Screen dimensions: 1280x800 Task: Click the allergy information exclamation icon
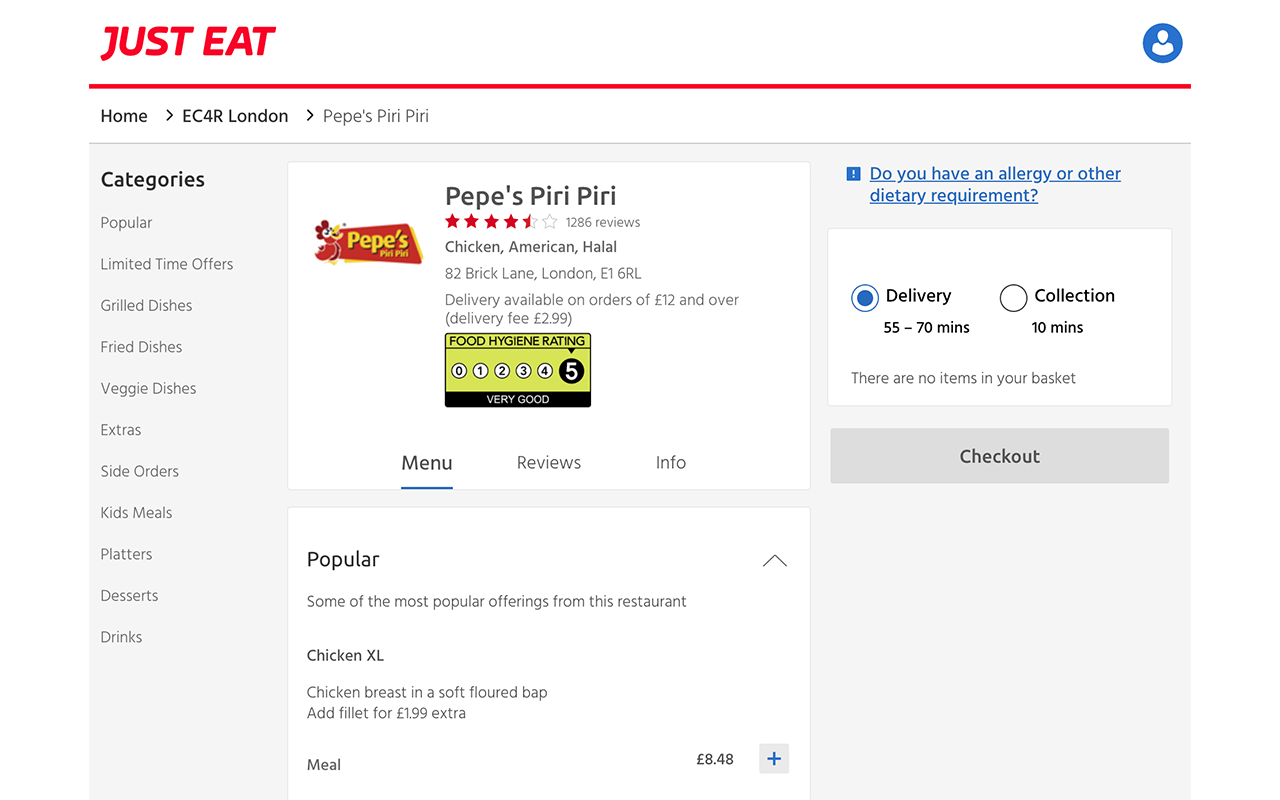point(853,174)
